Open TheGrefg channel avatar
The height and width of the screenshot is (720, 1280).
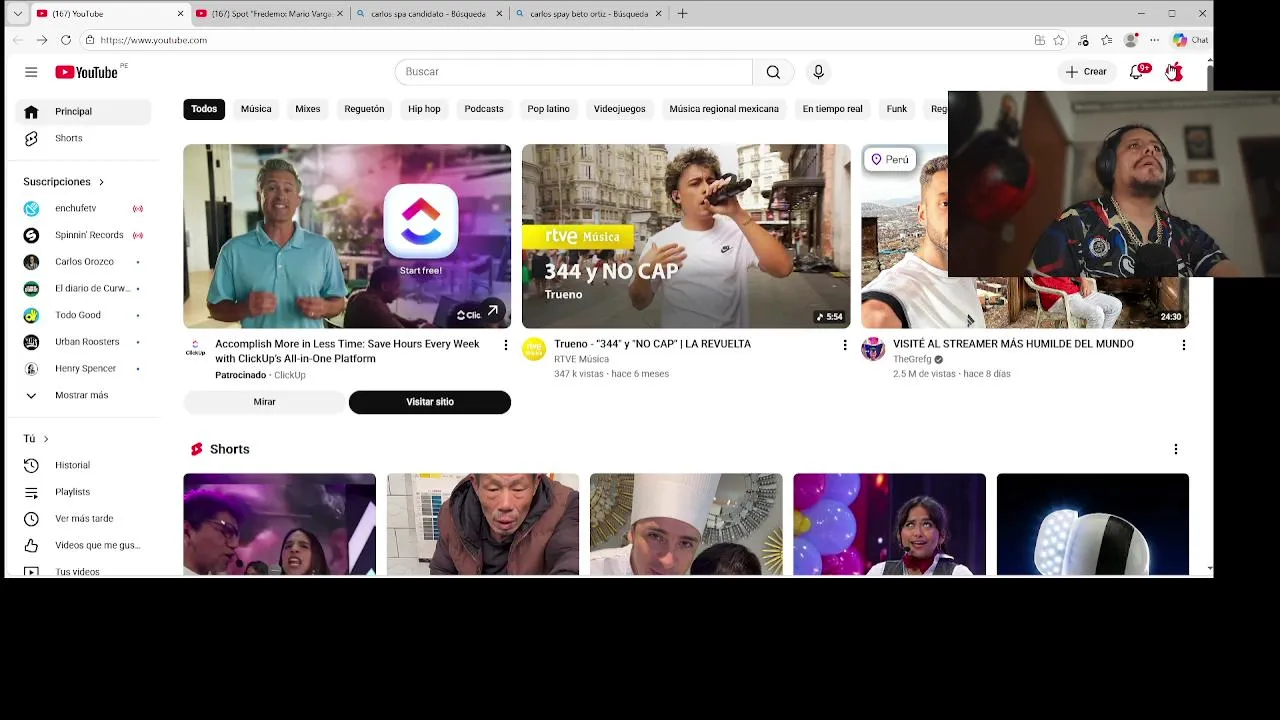click(873, 349)
